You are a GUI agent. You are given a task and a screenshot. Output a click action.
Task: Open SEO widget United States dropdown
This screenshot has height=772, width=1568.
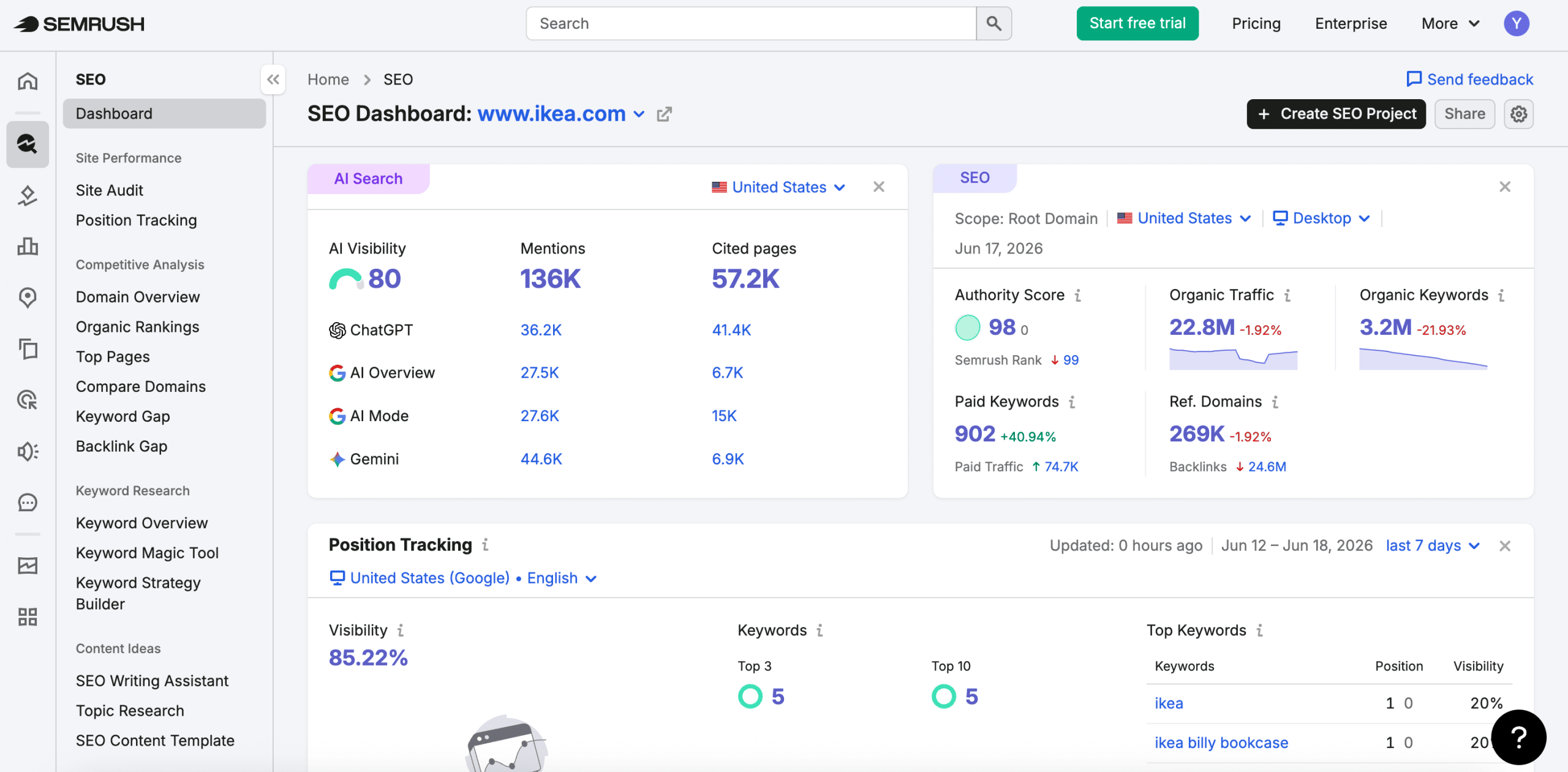pos(1184,219)
